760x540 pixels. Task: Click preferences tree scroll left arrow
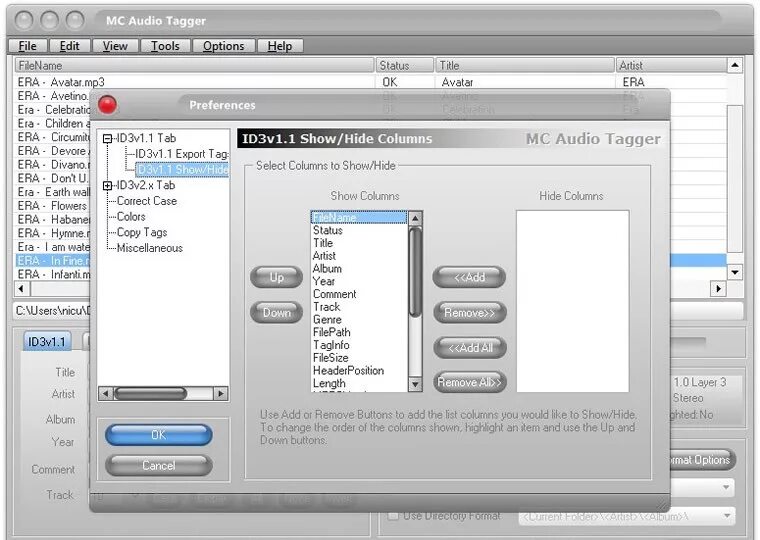[106, 393]
